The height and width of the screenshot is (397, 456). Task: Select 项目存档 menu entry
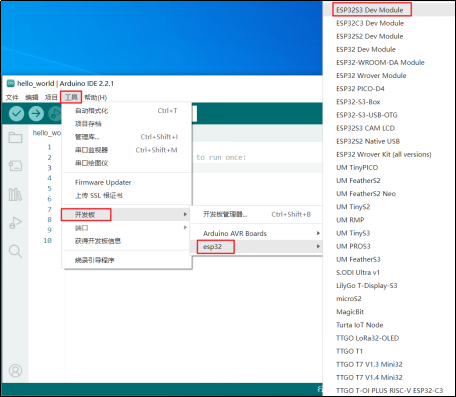pyautogui.click(x=127, y=124)
